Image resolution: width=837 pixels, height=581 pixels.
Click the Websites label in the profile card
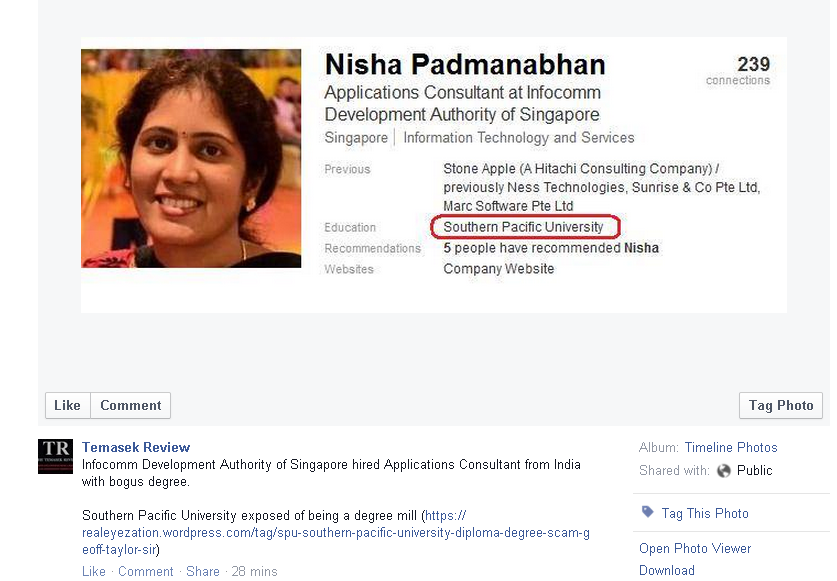tap(349, 269)
